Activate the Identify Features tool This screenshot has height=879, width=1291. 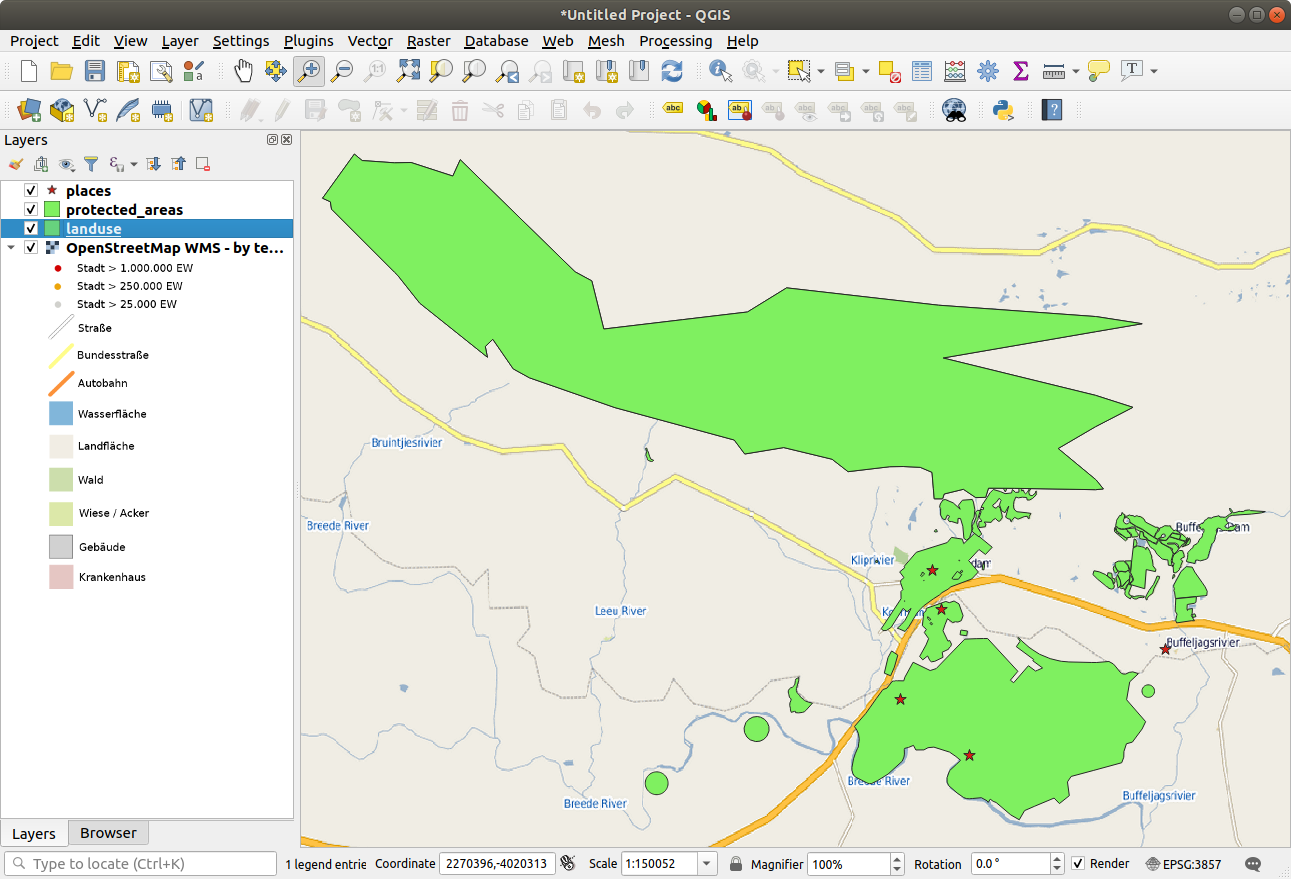point(720,70)
